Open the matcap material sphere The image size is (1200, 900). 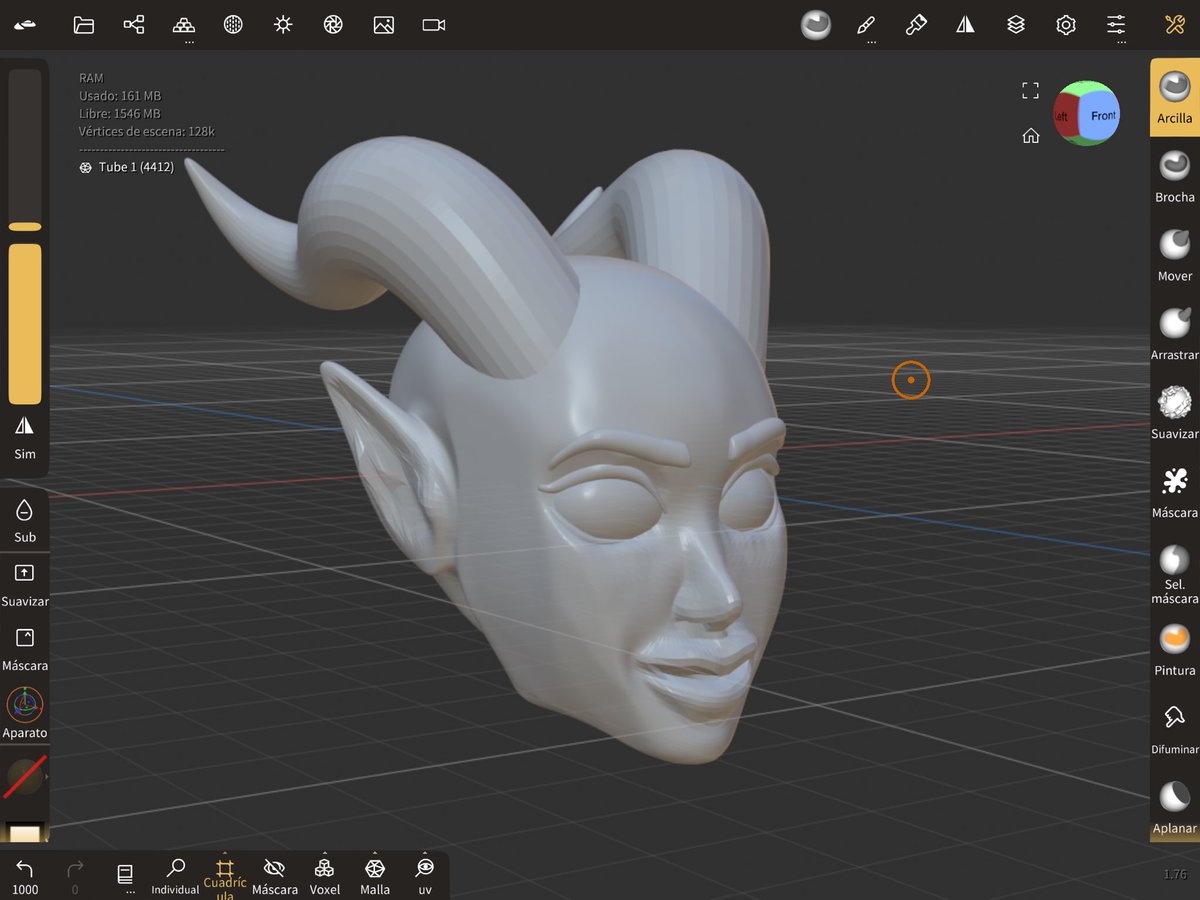click(x=816, y=25)
